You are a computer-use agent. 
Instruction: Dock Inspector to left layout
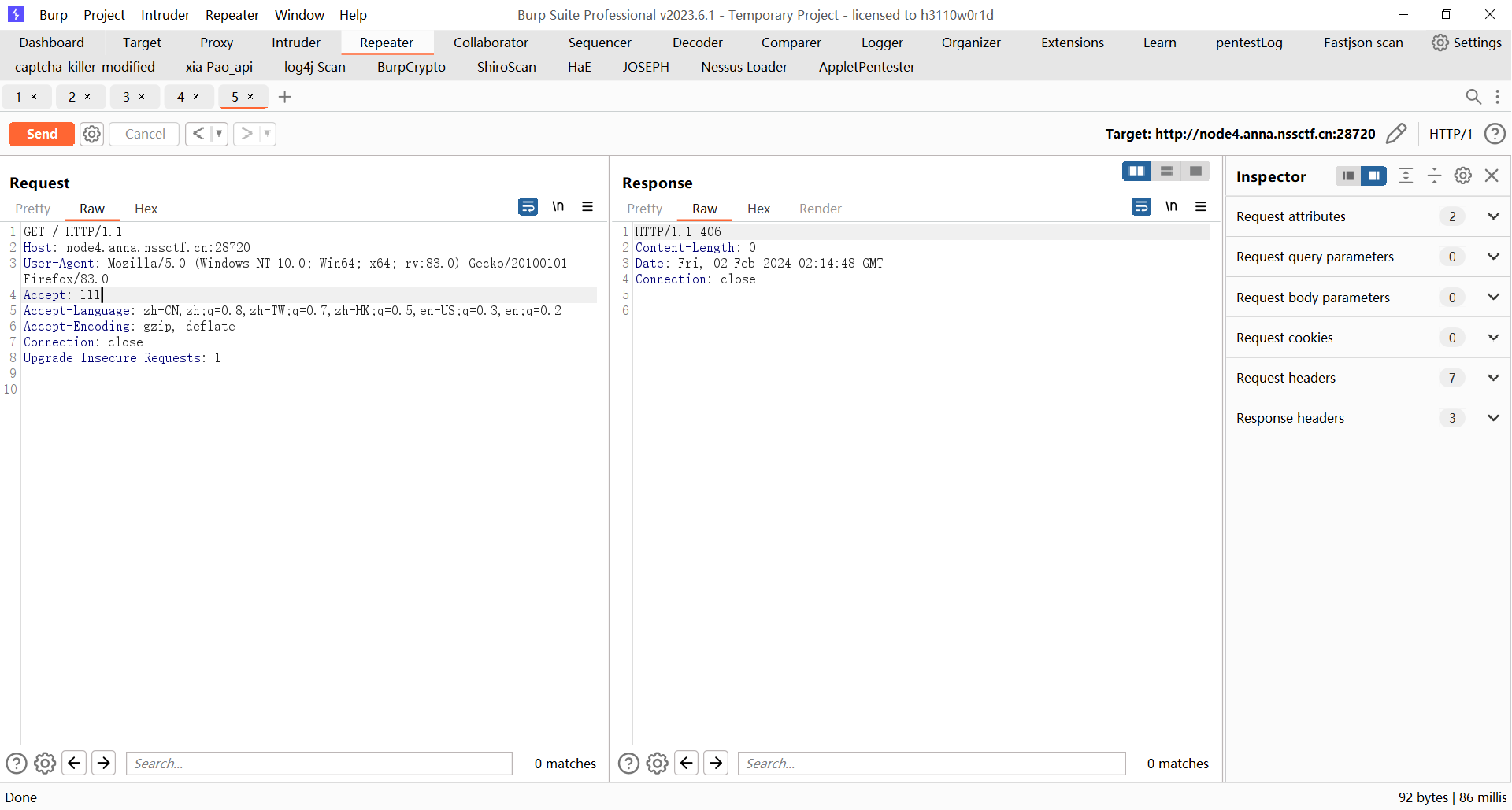pos(1348,176)
